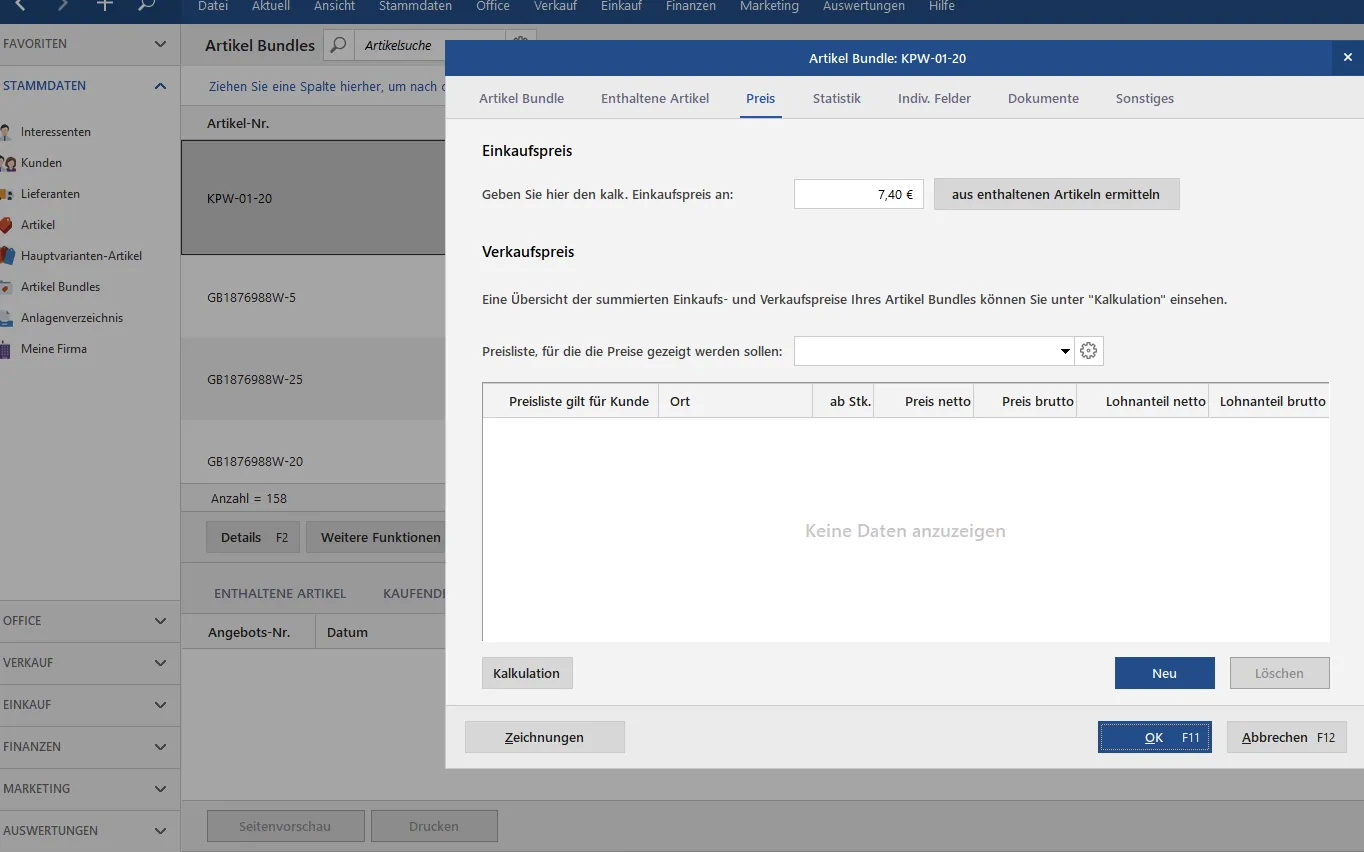Click the magnifier icon next to Artikelsuche
Viewport: 1364px width, 852px height.
339,45
